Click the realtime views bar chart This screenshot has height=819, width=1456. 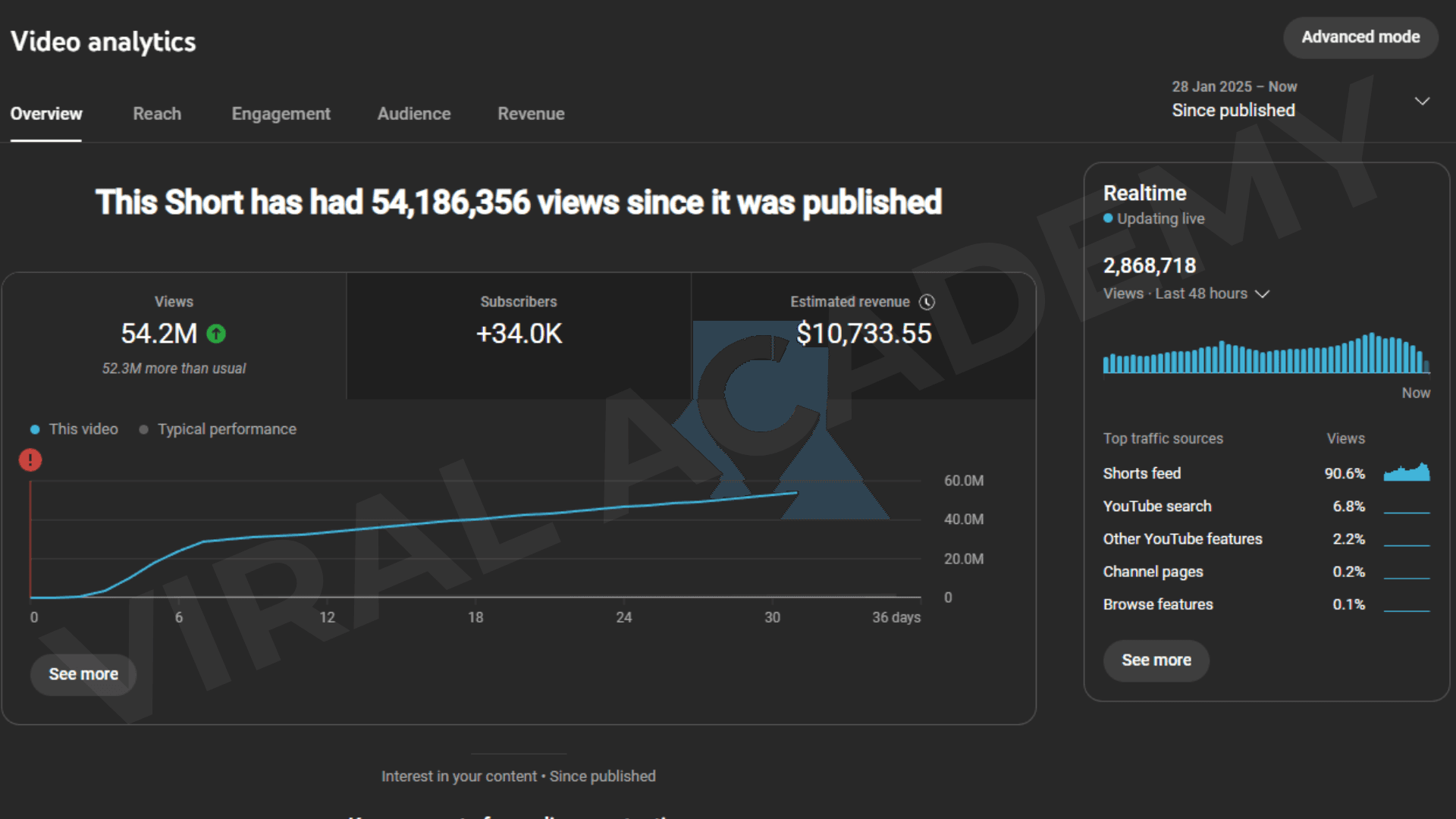pos(1266,354)
